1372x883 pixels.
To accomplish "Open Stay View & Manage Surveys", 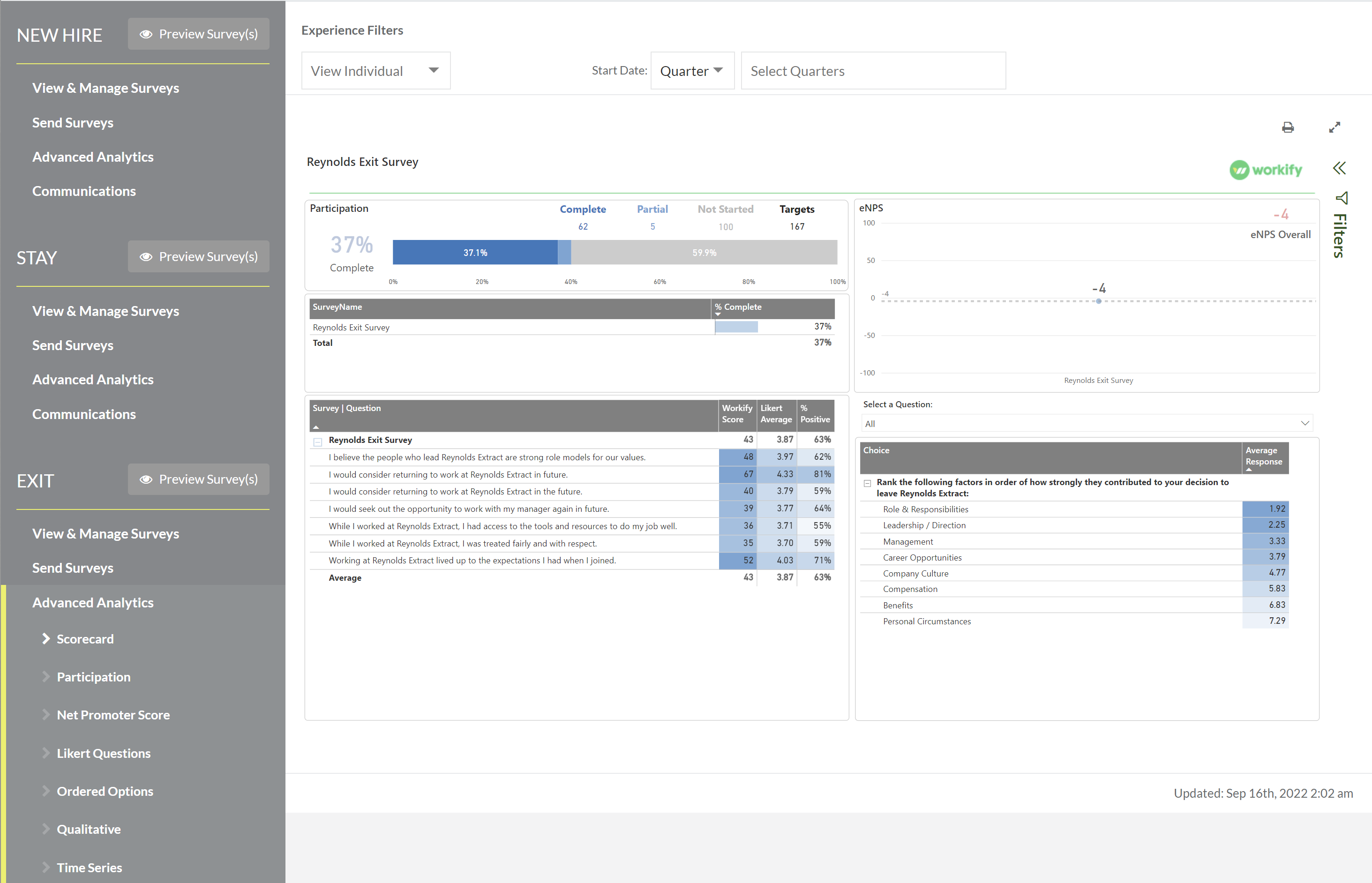I will (105, 311).
